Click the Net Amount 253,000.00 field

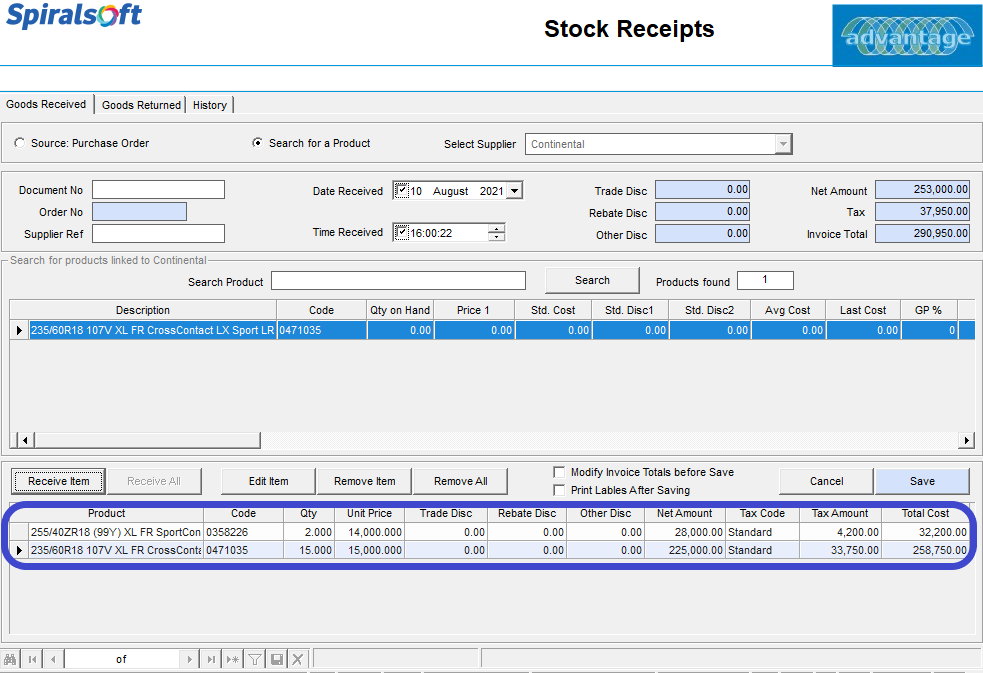pyautogui.click(x=922, y=189)
